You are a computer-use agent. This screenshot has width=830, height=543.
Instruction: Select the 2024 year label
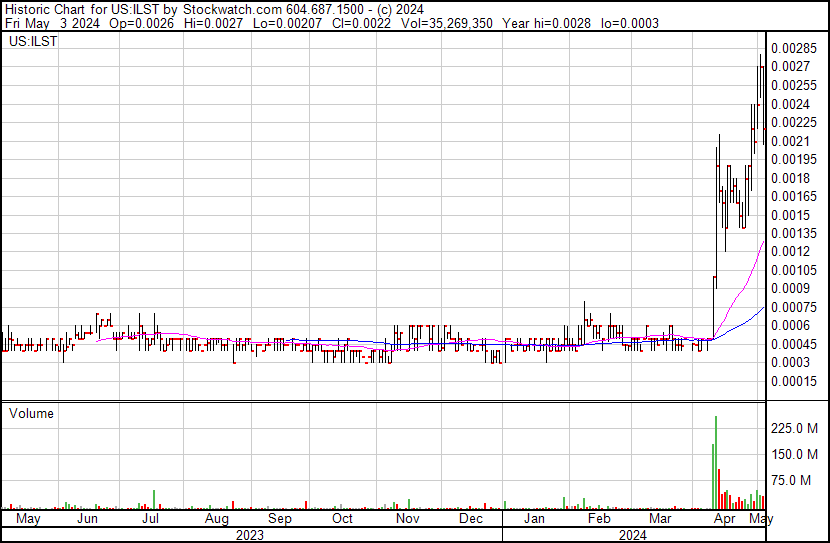(x=633, y=535)
